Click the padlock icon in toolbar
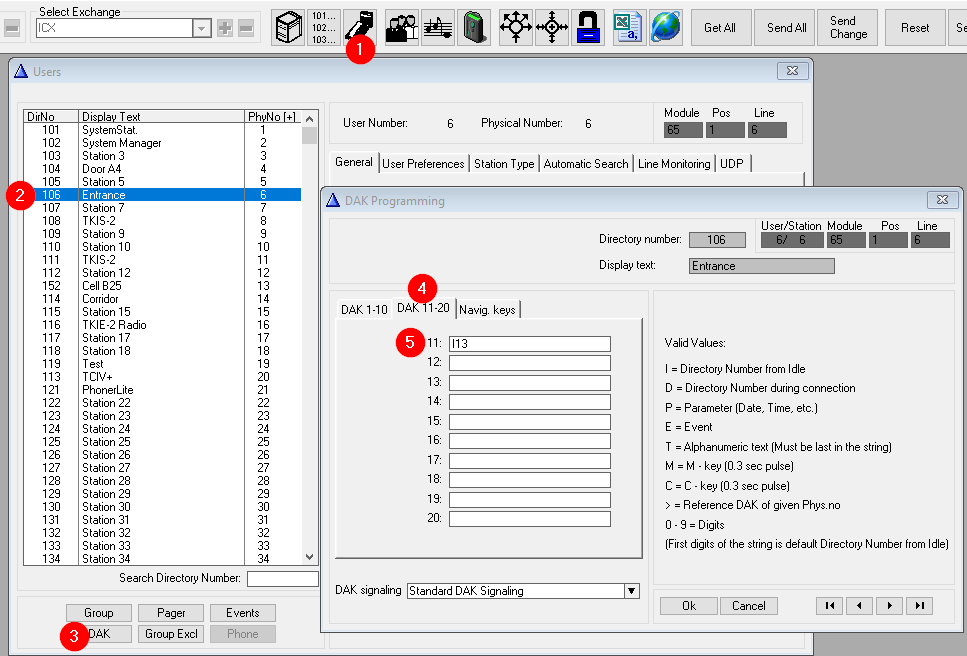967x656 pixels. [x=588, y=28]
